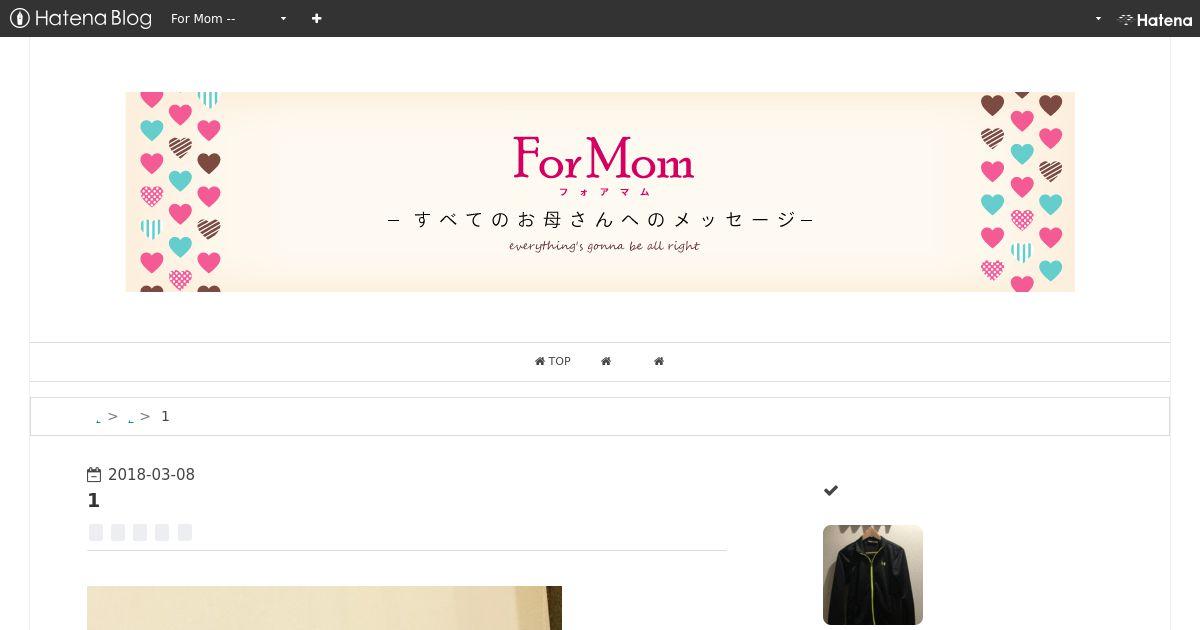Go to TOP in navigation menu

pyautogui.click(x=552, y=361)
